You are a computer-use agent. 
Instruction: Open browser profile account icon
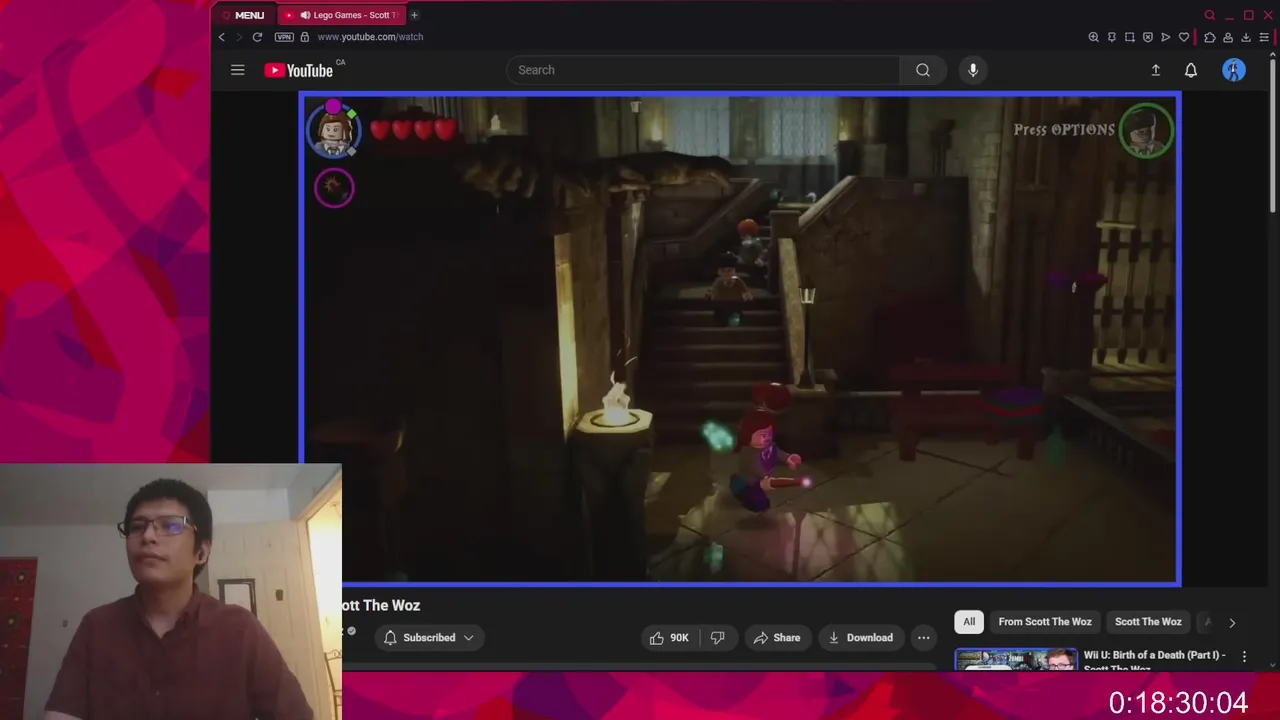tap(1228, 37)
